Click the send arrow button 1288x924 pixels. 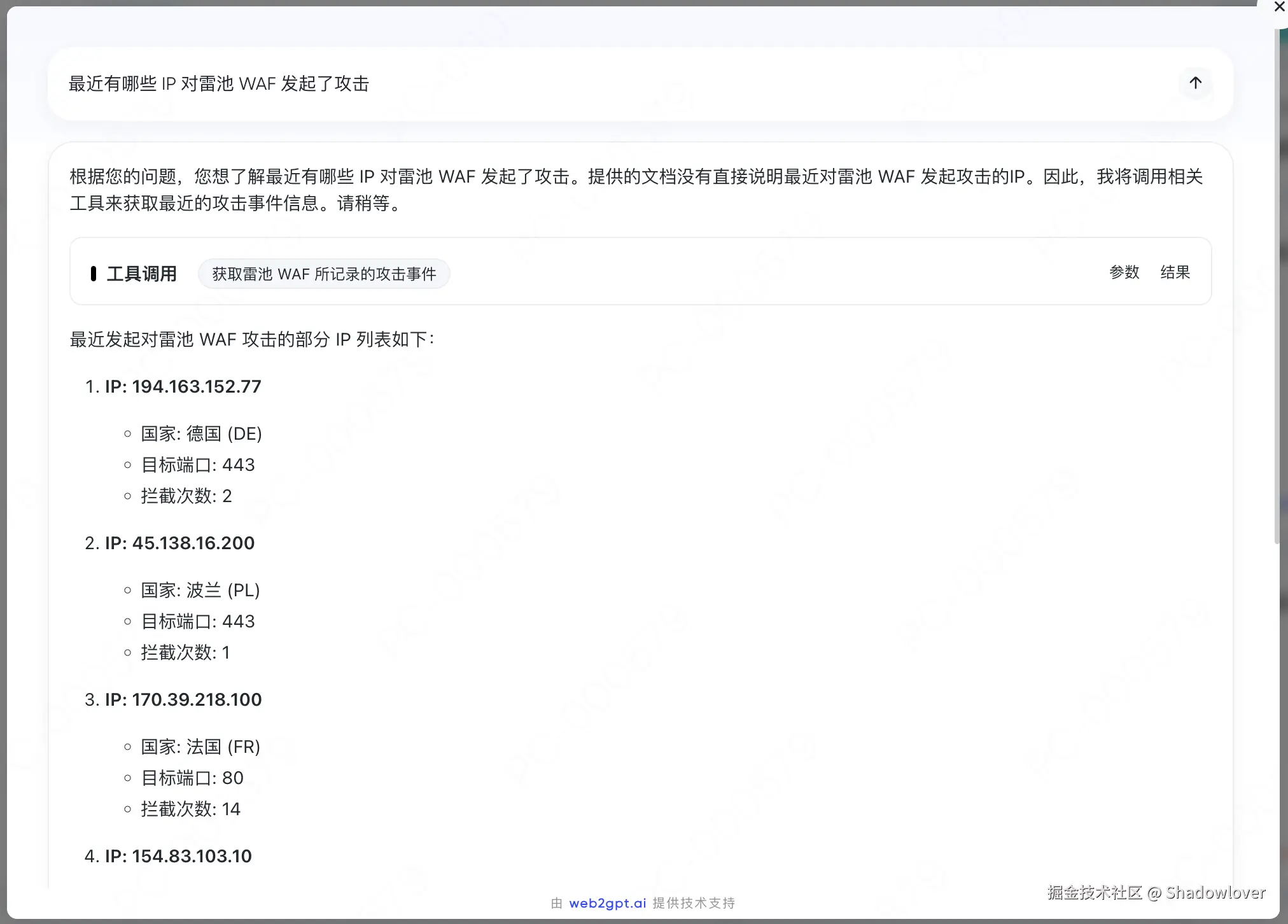point(1195,83)
